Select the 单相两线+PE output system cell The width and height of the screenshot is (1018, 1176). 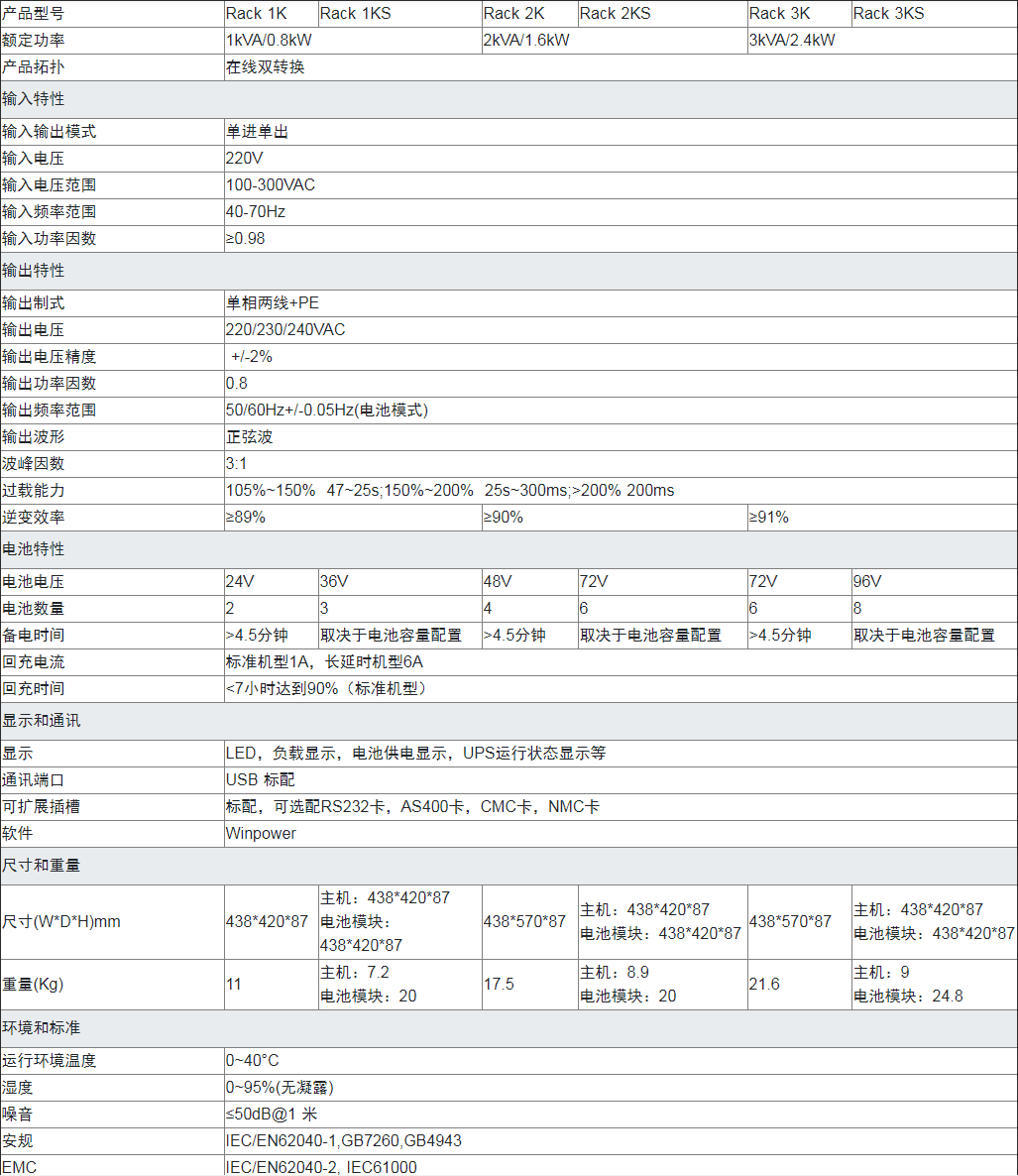[273, 302]
